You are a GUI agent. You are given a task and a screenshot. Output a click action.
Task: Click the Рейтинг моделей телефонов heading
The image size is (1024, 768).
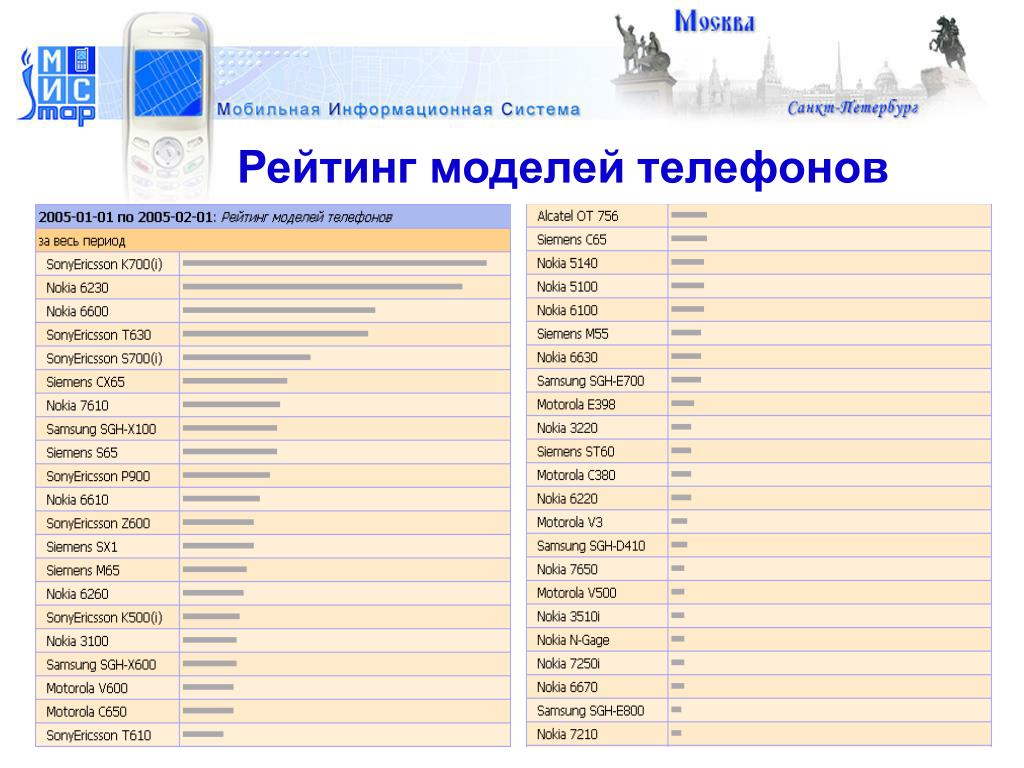point(563,167)
